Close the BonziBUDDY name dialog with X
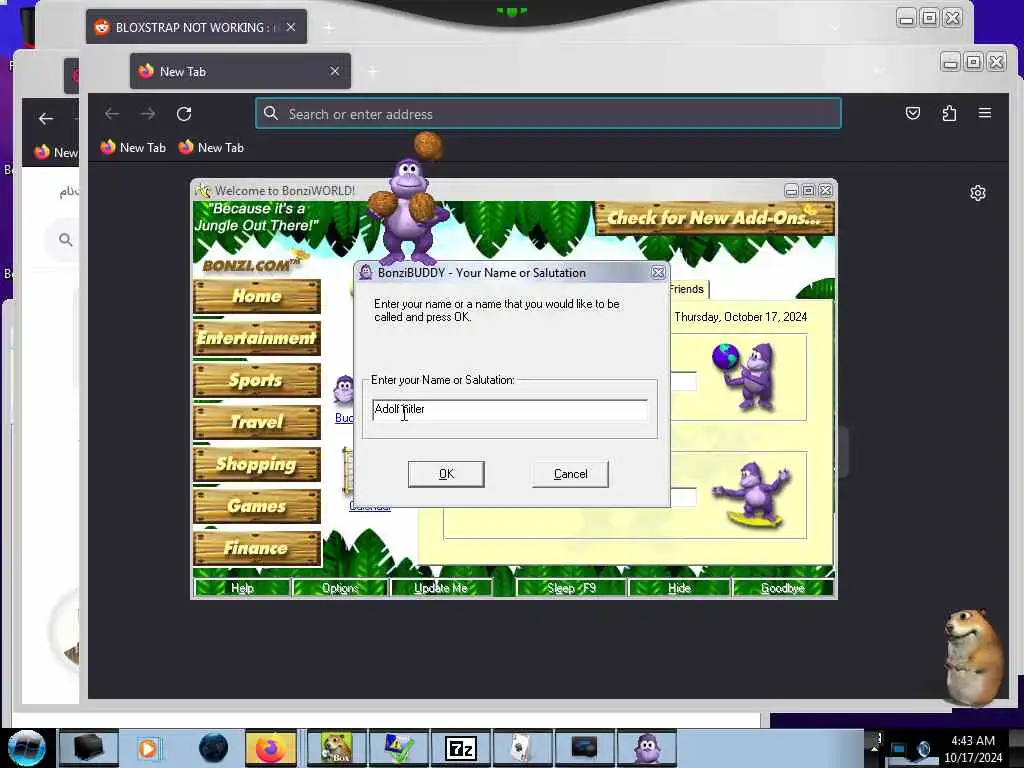 (x=658, y=273)
